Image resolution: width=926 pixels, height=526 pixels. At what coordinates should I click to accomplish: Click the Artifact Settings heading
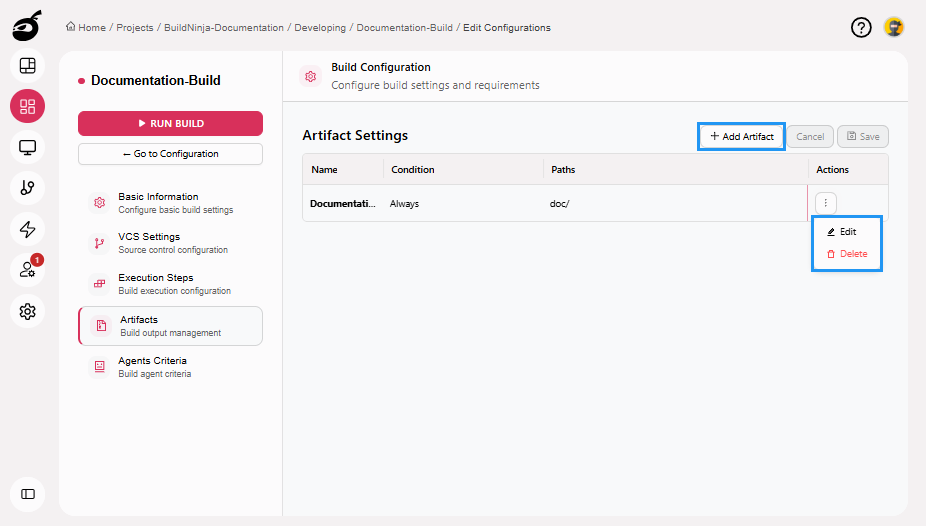[355, 135]
